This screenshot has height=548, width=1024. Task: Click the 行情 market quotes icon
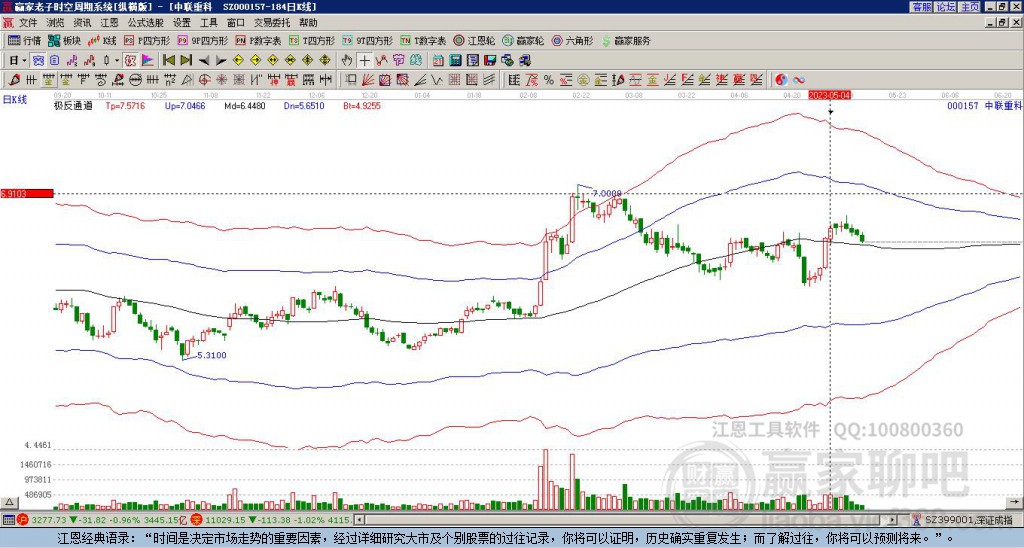(25, 41)
